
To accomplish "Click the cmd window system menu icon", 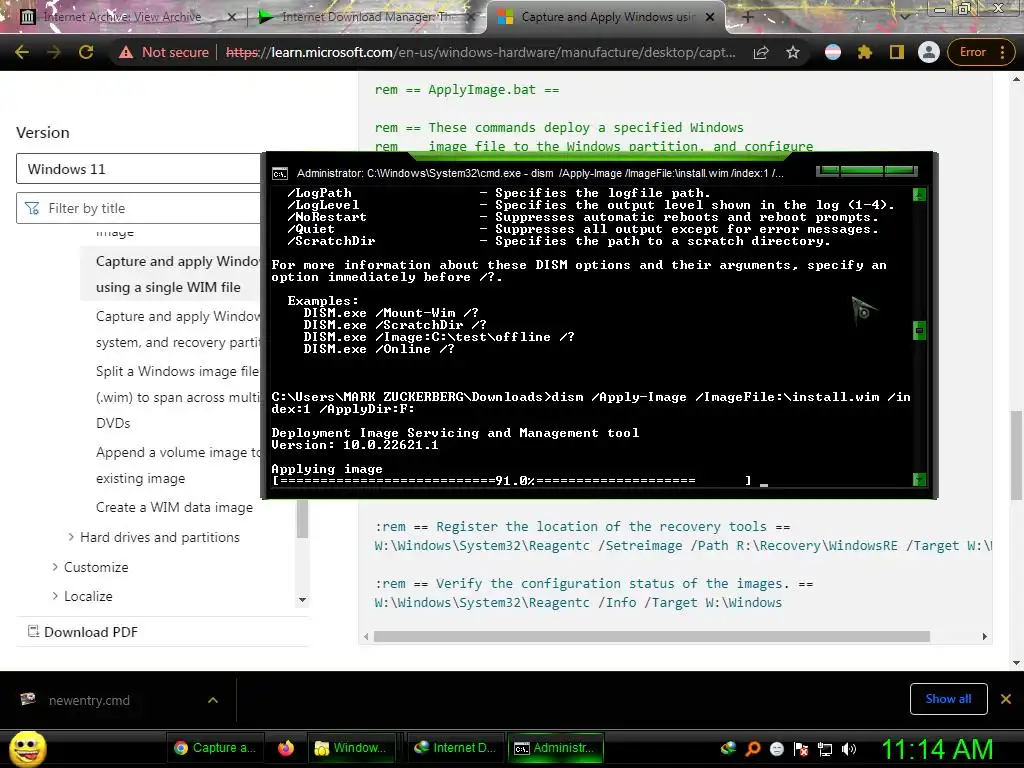I will (x=280, y=173).
